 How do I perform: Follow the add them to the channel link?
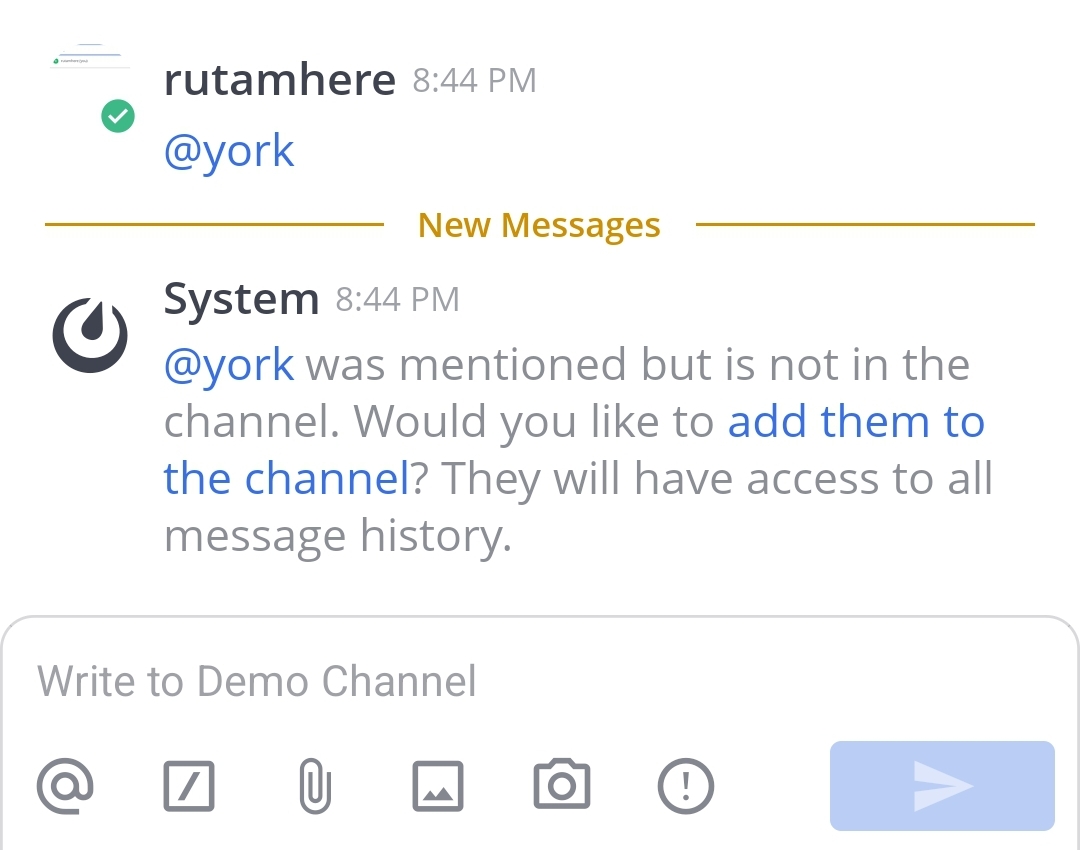857,421
